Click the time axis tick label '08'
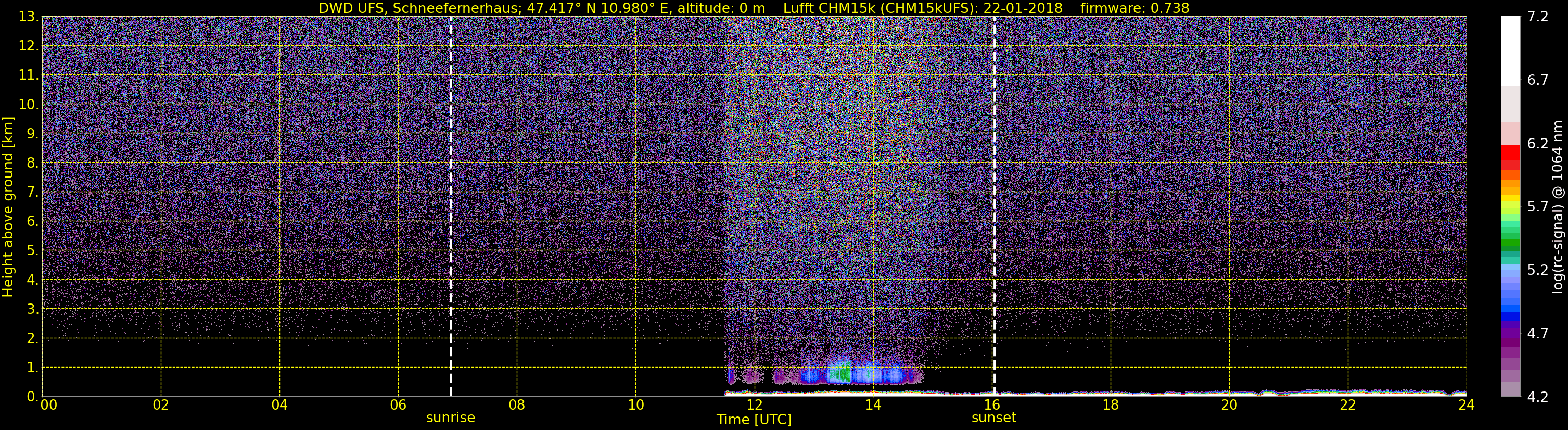The width and height of the screenshot is (1568, 430). click(x=517, y=405)
